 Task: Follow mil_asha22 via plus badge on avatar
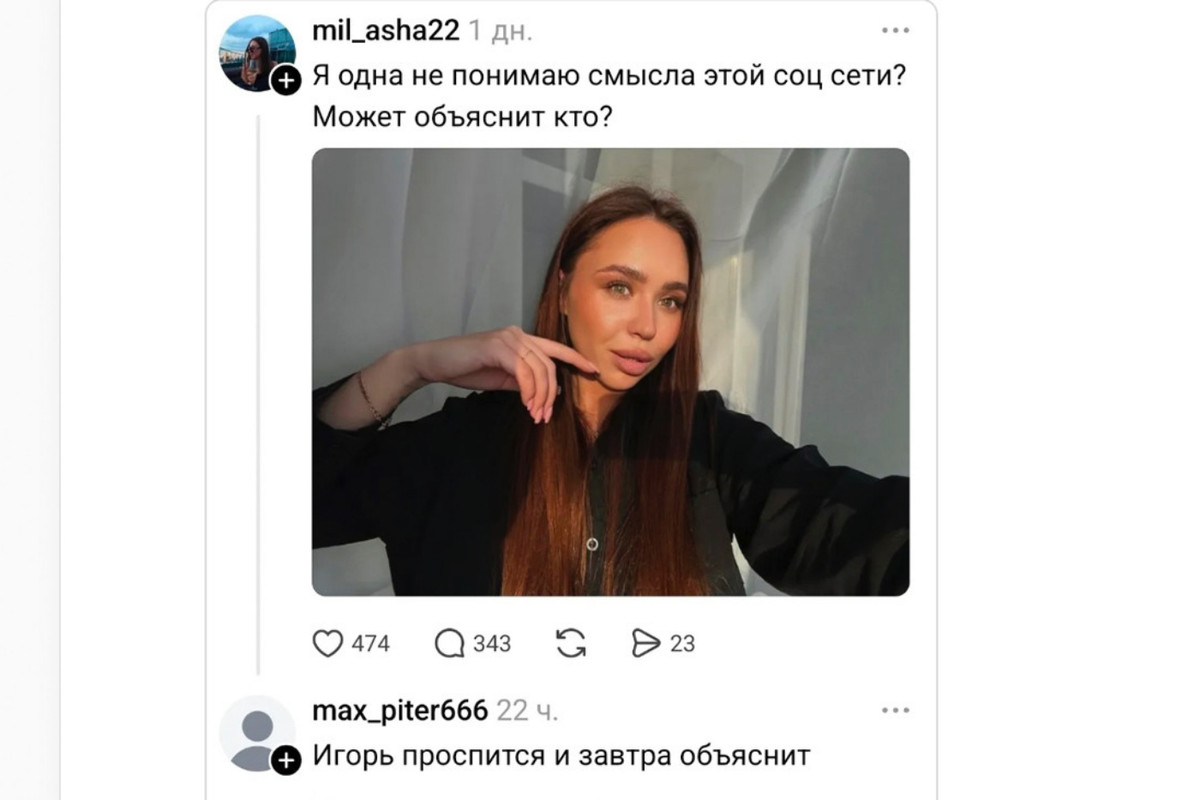pyautogui.click(x=287, y=80)
